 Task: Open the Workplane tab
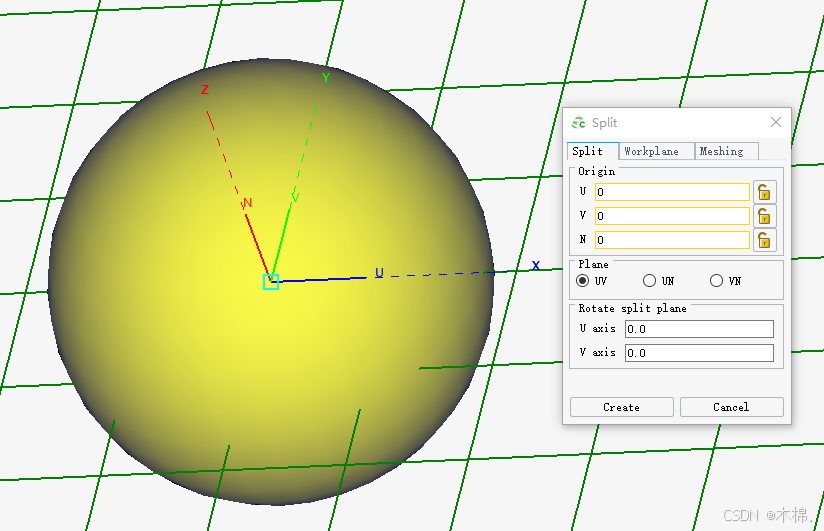656,151
